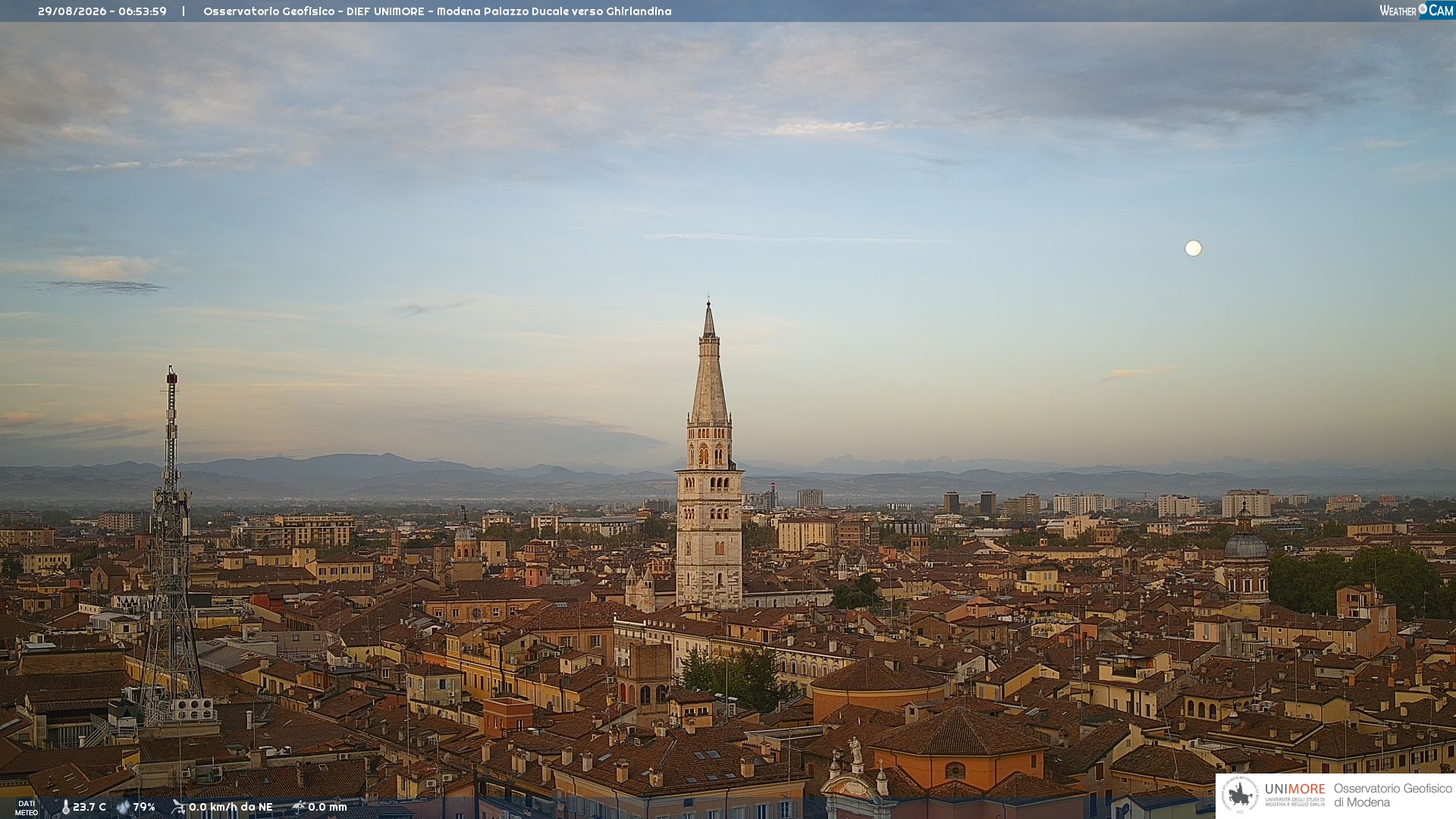Screen dimensions: 1456x819
Task: Click the moon in the sky
Action: (x=1193, y=248)
